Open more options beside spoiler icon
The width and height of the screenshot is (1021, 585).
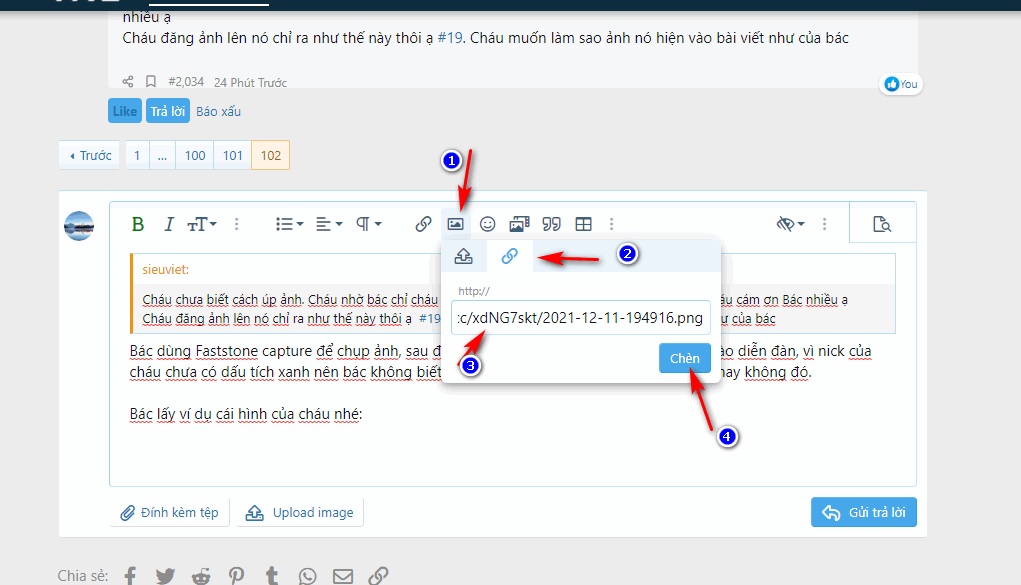pos(824,224)
